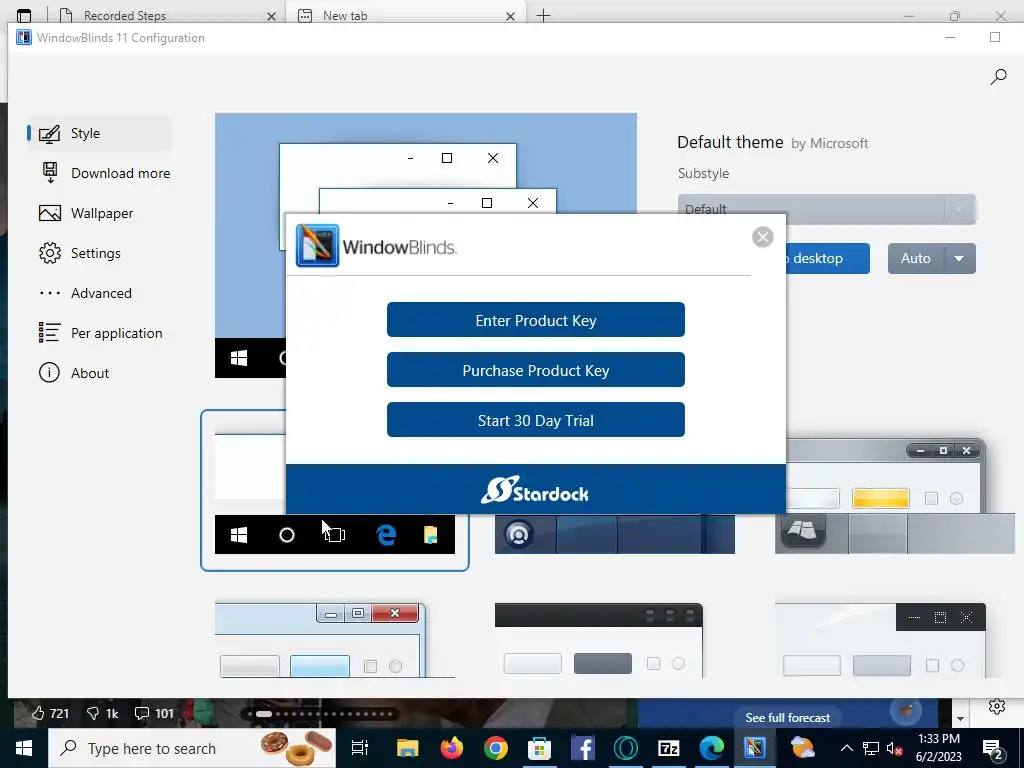This screenshot has height=768, width=1024.
Task: Open Microsoft Edge from taskbar
Action: click(x=711, y=748)
